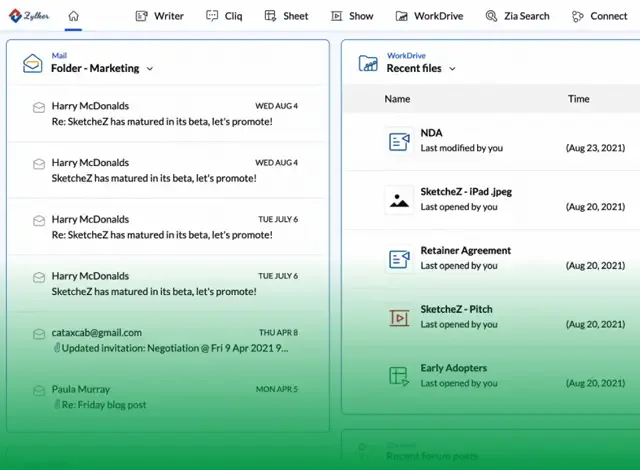
Task: Open the Zylker logo home
Action: pyautogui.click(x=29, y=16)
